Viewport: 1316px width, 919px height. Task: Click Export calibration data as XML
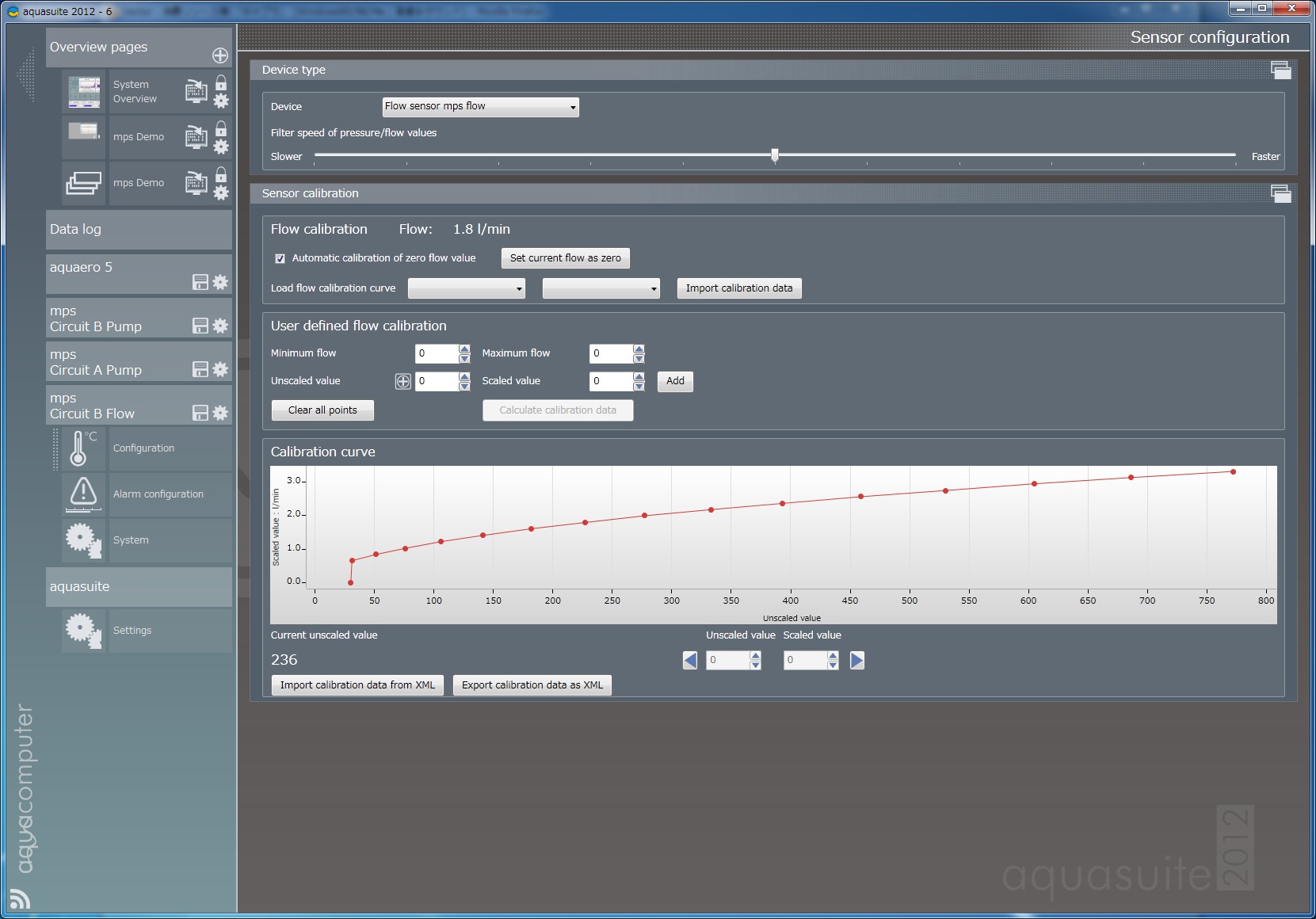coord(532,685)
